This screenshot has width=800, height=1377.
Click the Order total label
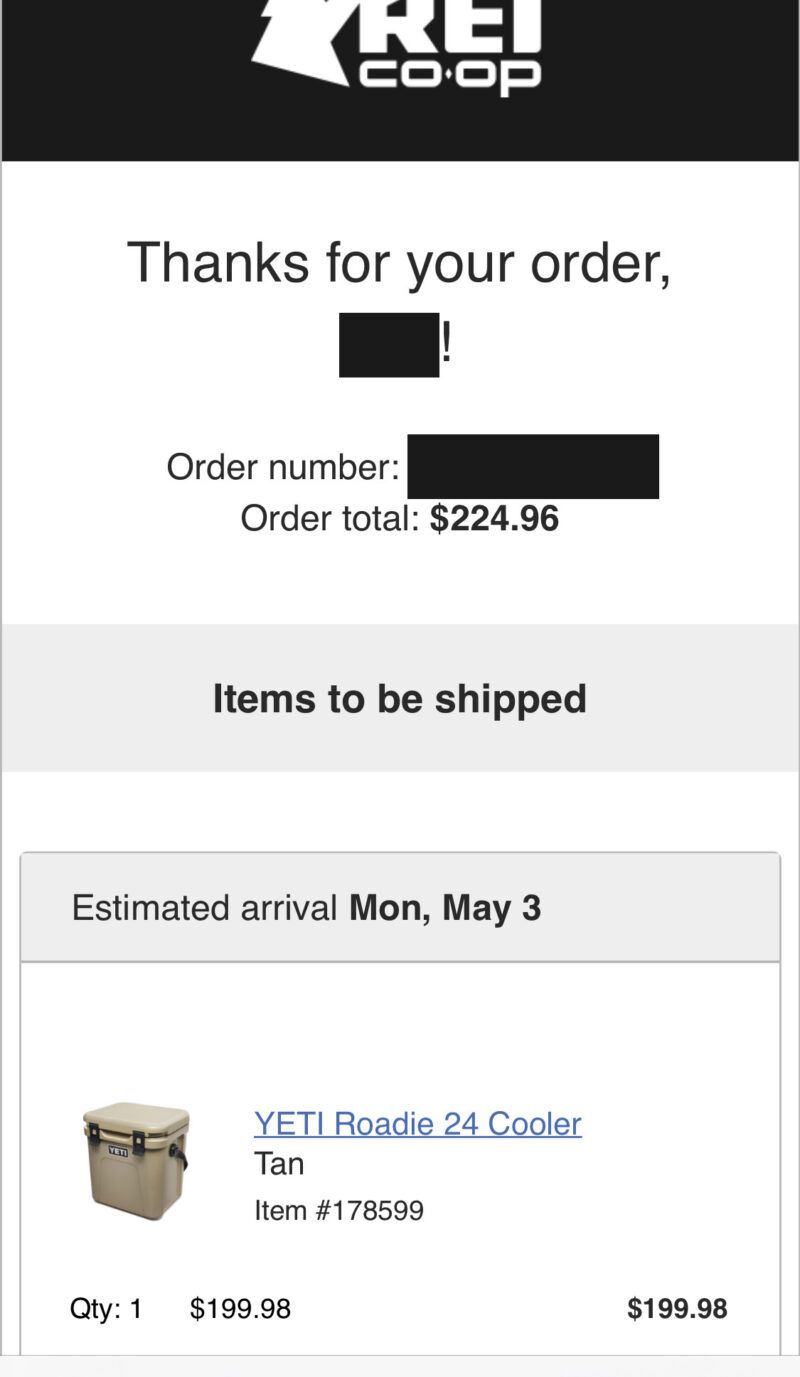[x=330, y=518]
